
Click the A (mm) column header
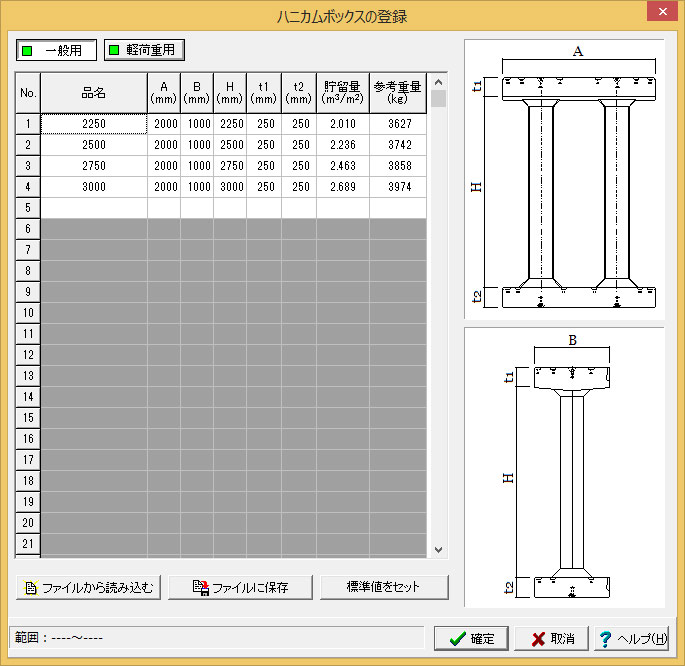tap(164, 93)
